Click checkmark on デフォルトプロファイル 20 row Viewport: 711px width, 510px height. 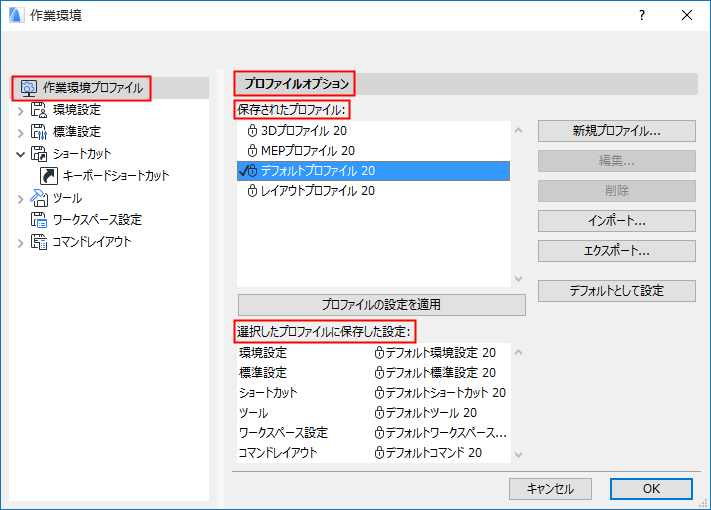(243, 171)
